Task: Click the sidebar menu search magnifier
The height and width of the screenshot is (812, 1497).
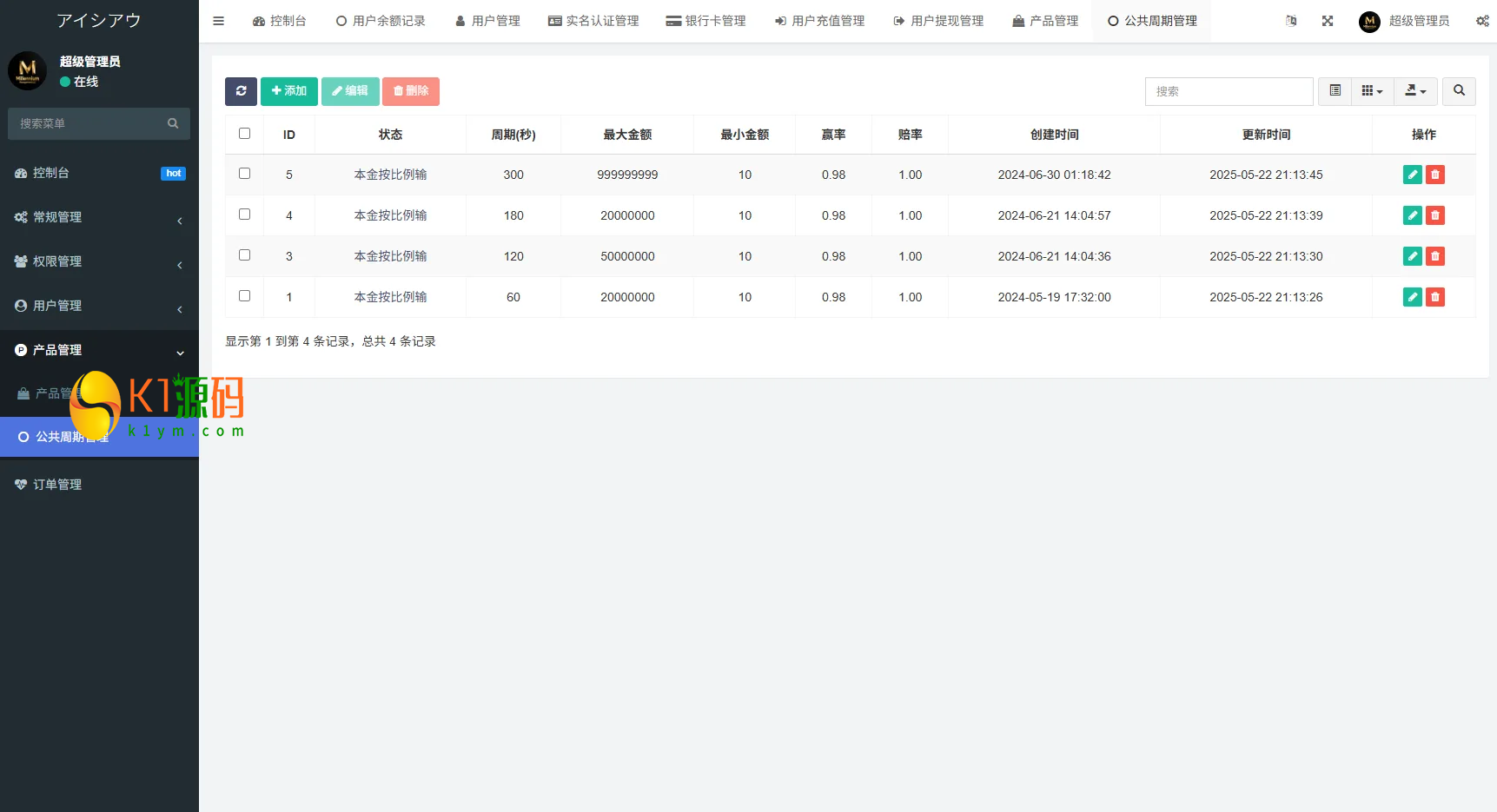Action: 173,123
